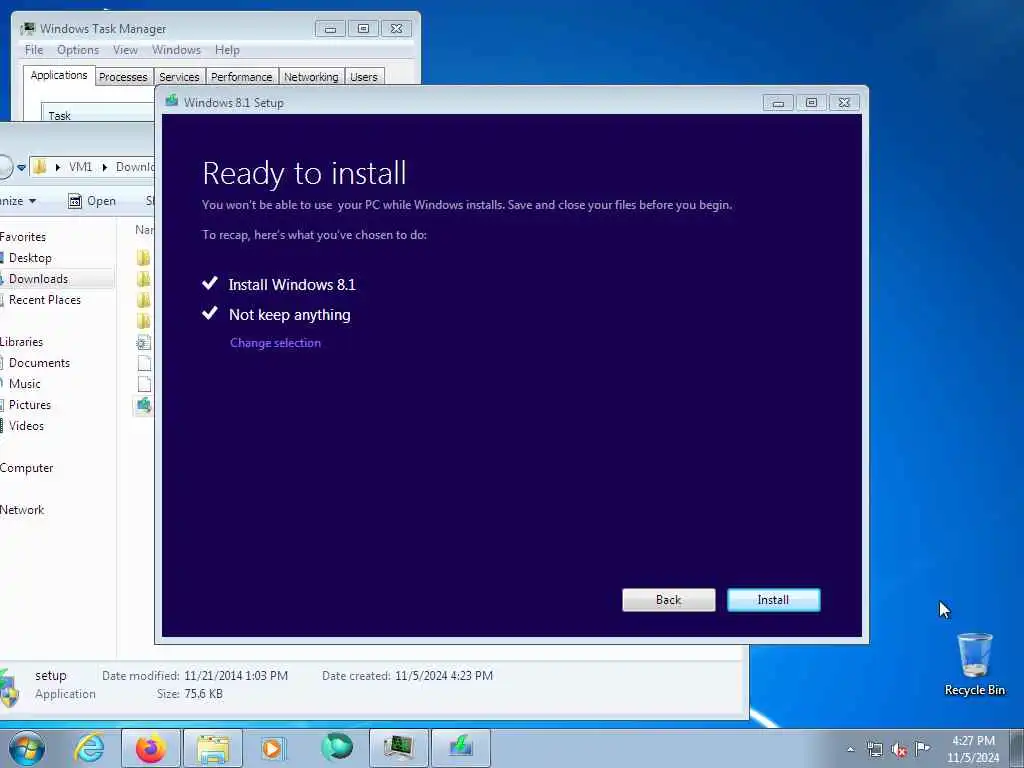
Task: Launch Firefox from the taskbar
Action: point(151,748)
